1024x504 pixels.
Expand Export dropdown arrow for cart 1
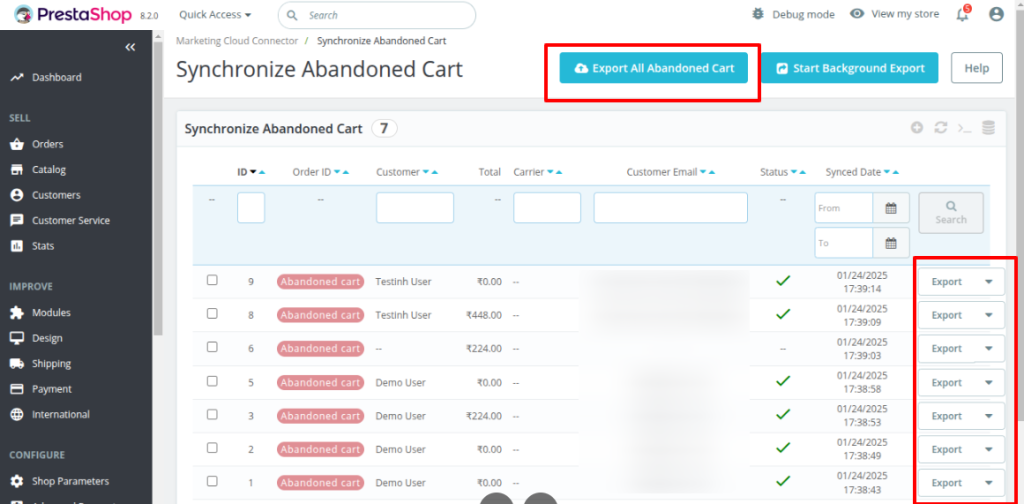click(989, 482)
